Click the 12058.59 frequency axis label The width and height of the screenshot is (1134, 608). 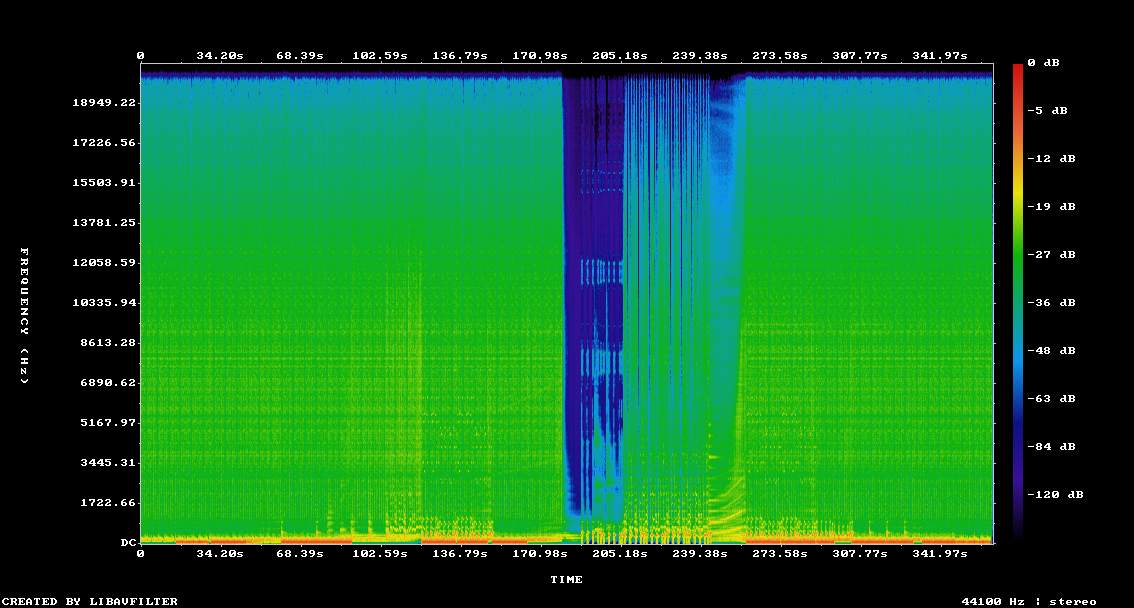coord(104,263)
